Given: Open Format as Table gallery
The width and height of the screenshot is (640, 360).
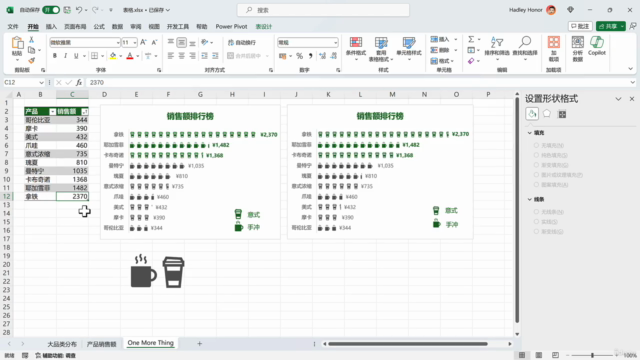Looking at the screenshot, I should coord(381,49).
